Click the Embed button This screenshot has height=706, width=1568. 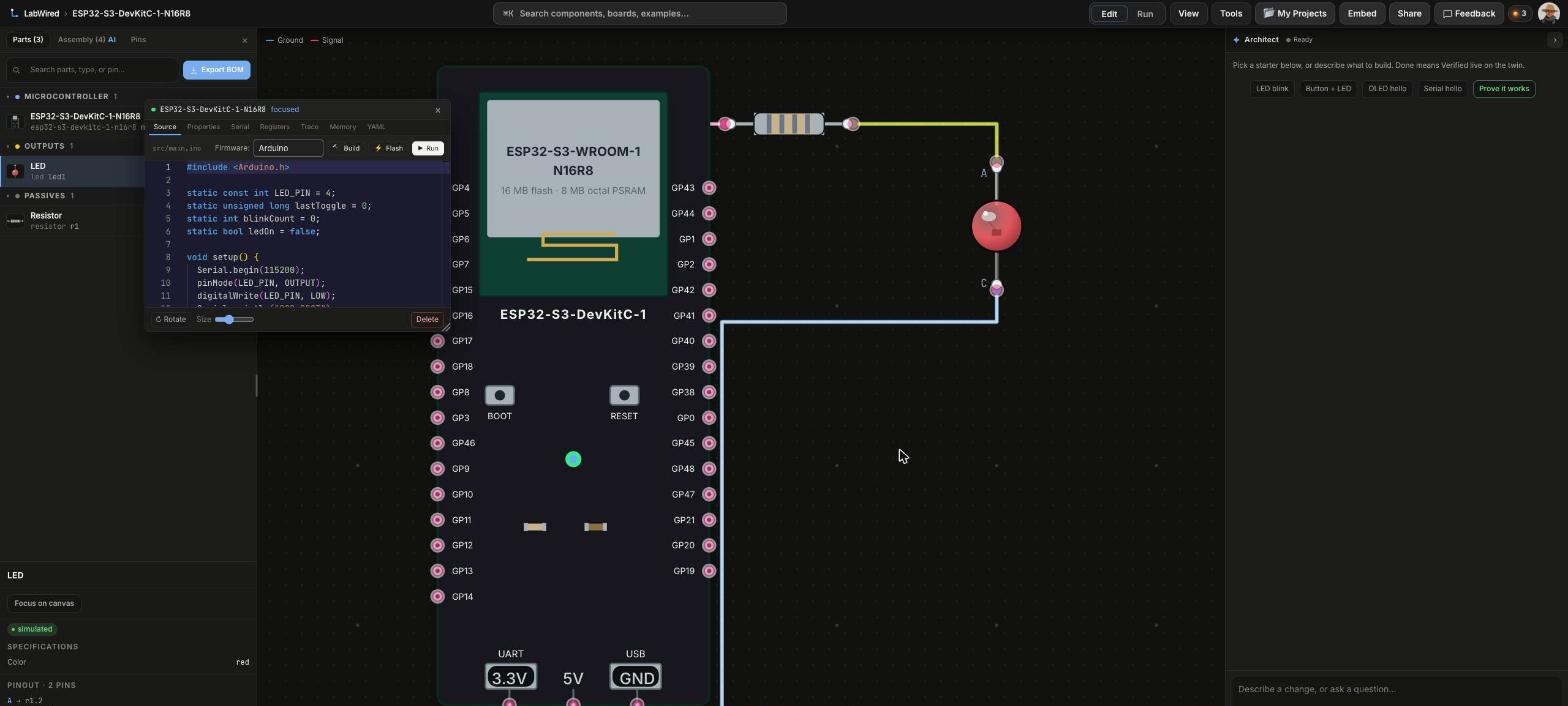(x=1362, y=14)
